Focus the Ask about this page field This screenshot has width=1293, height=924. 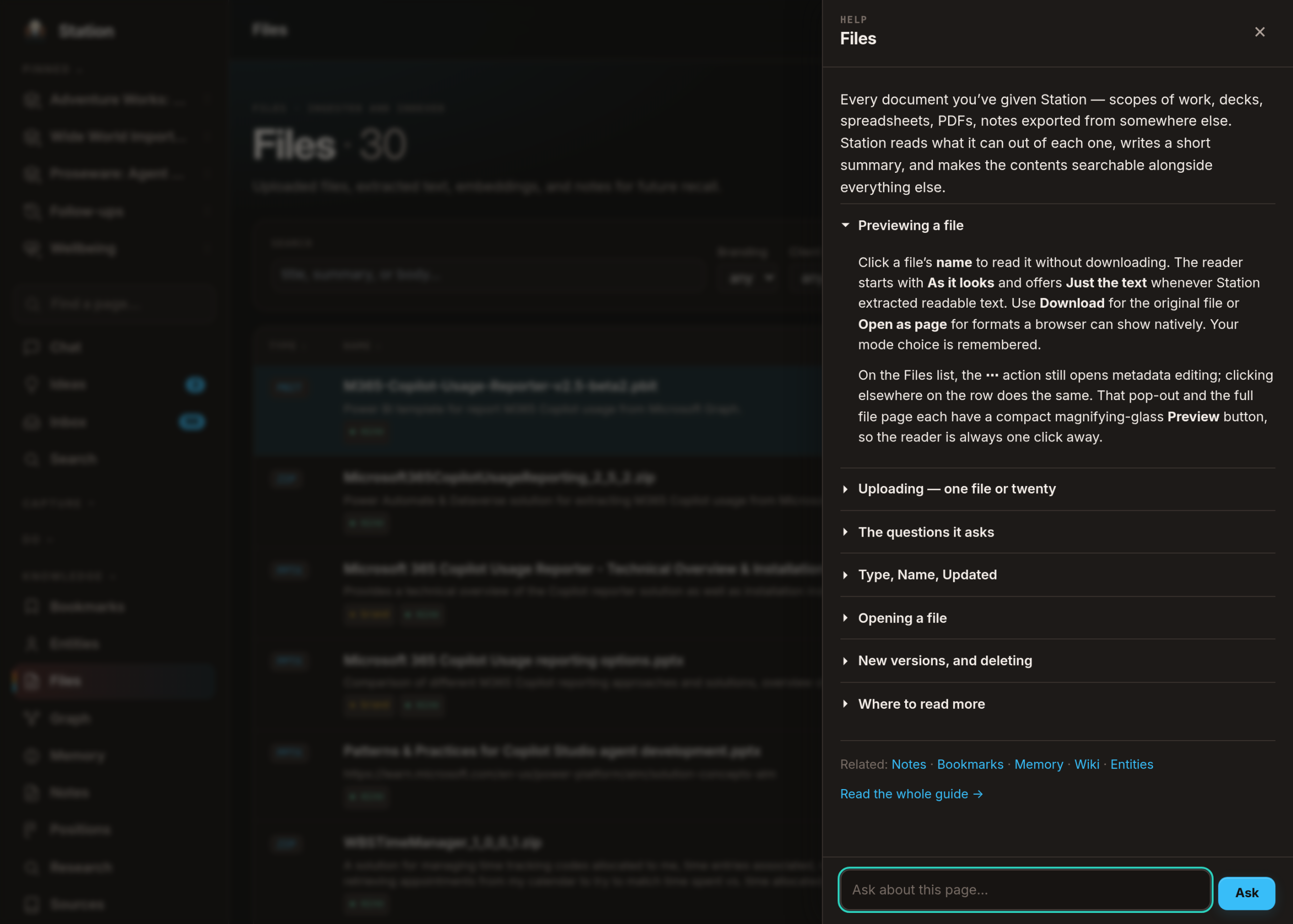click(1025, 889)
